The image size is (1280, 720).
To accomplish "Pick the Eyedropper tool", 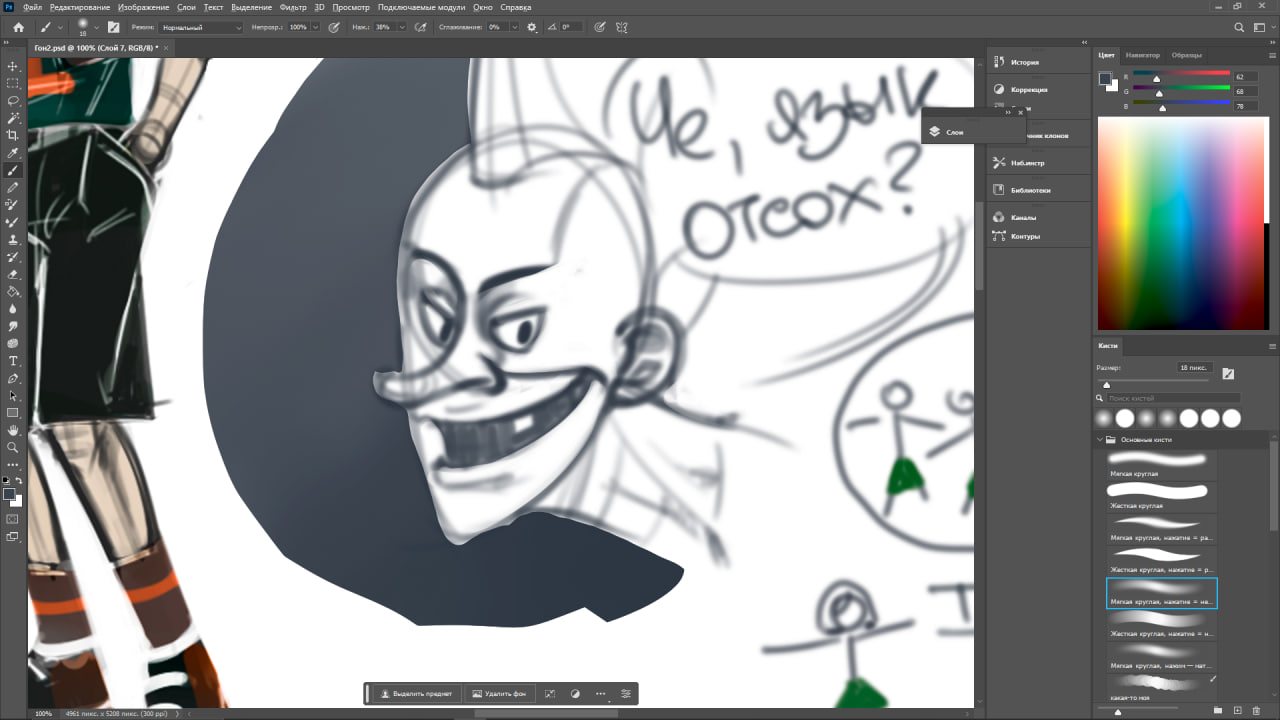I will [13, 153].
